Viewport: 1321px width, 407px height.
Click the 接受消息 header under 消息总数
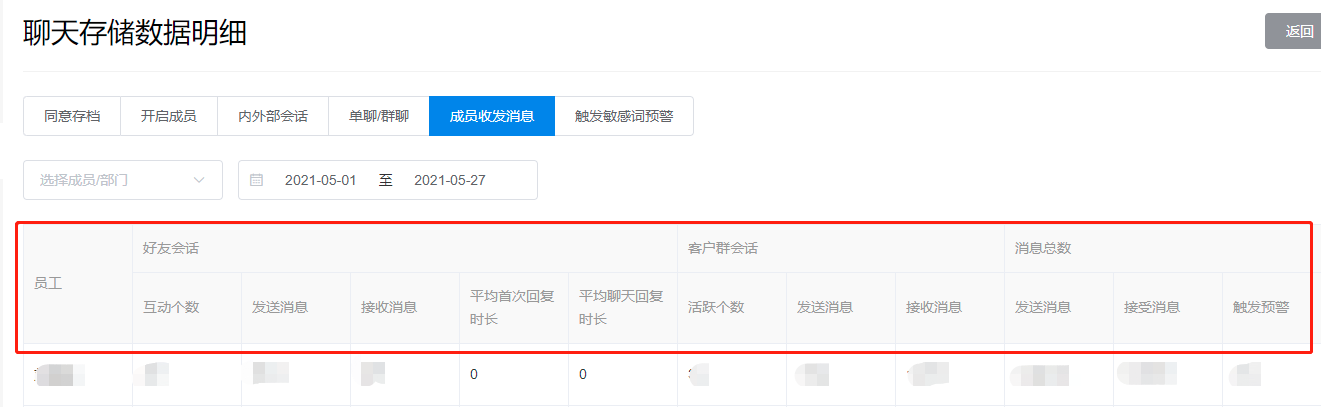(x=1151, y=307)
